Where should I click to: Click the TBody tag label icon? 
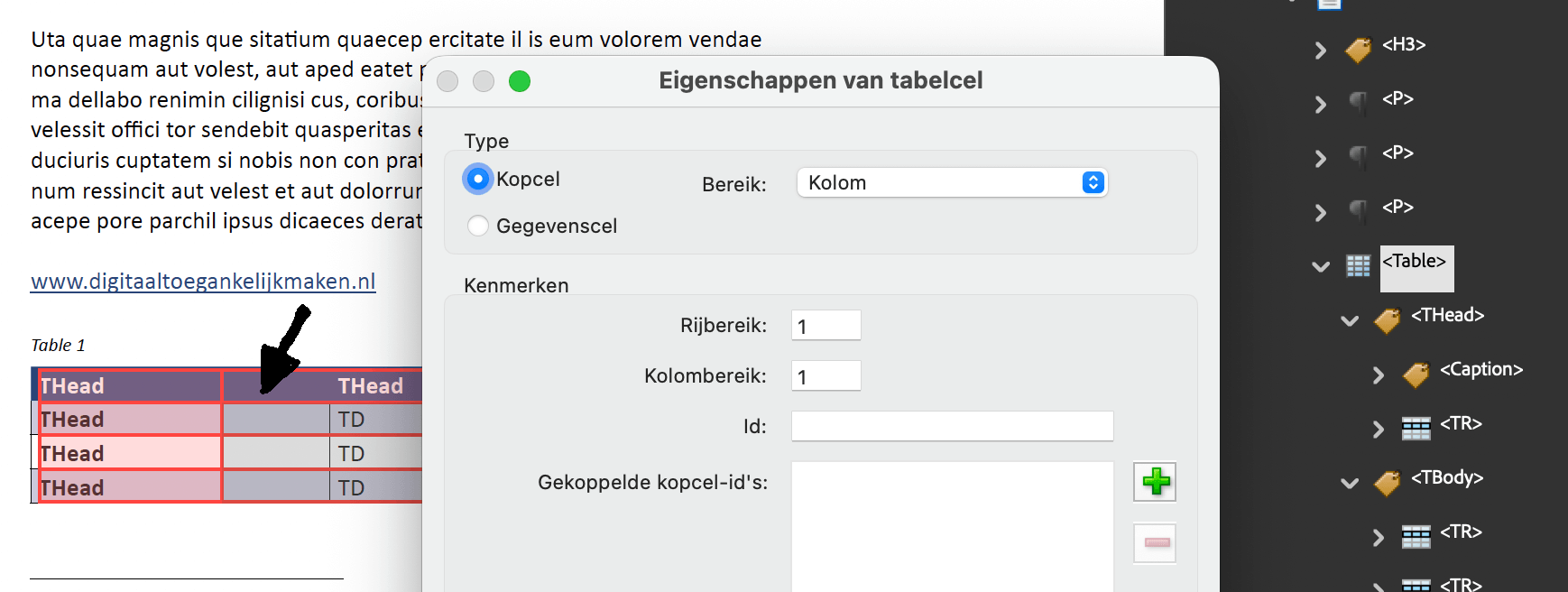[x=1387, y=482]
